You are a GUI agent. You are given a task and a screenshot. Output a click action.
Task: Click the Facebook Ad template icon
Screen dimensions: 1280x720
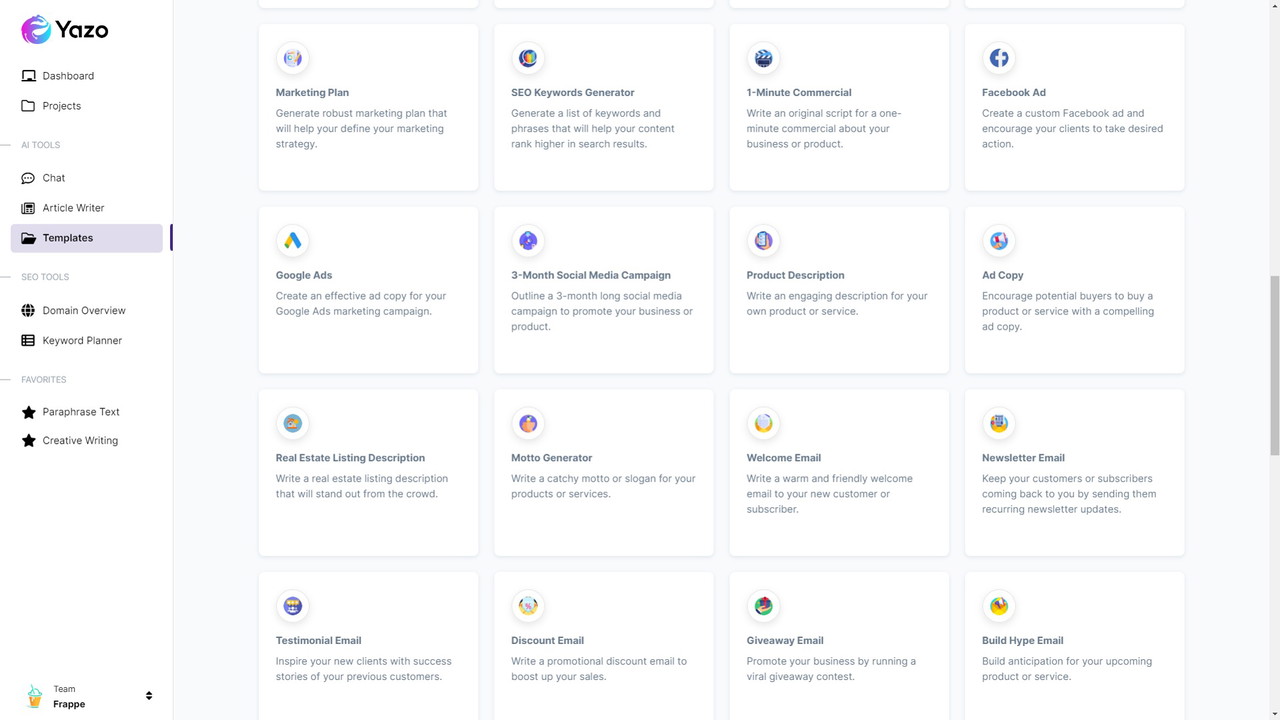999,58
